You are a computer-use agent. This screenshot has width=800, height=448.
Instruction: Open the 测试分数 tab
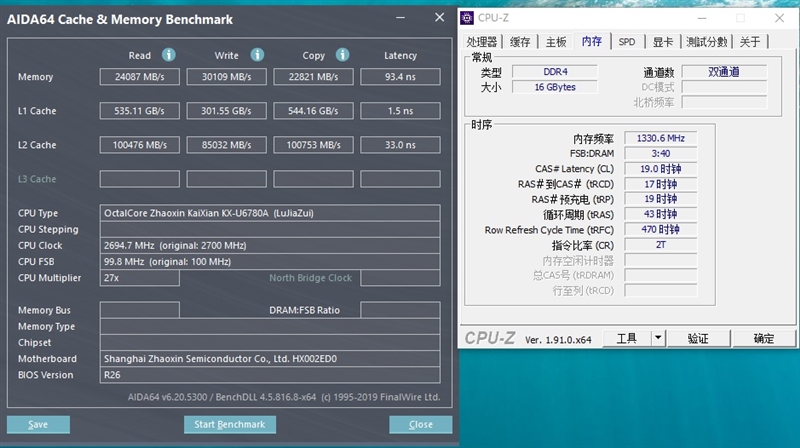coord(705,42)
